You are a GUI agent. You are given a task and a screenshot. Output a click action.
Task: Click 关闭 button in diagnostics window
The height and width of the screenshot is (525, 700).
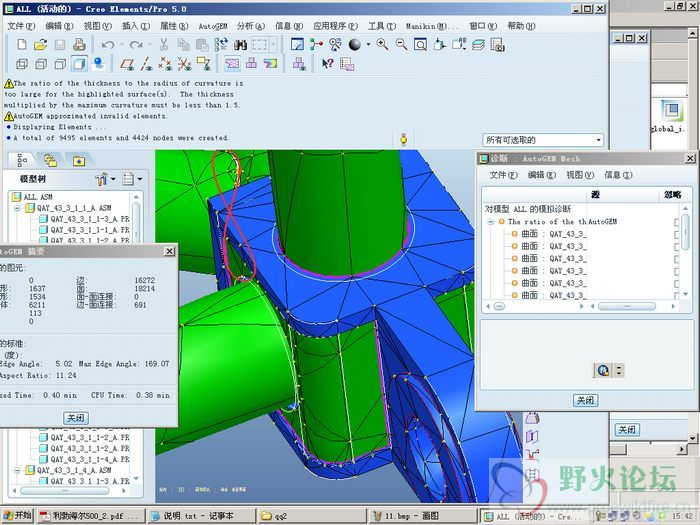(585, 400)
